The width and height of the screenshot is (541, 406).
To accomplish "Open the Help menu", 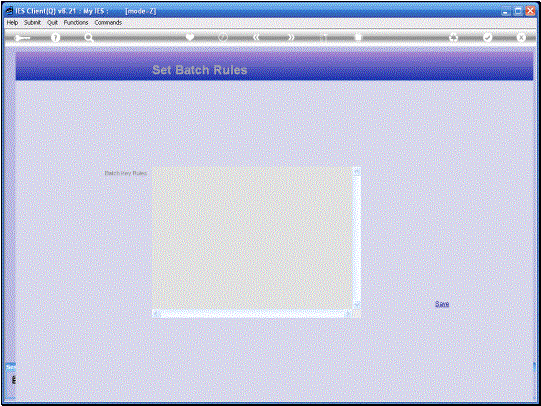I will tap(12, 22).
